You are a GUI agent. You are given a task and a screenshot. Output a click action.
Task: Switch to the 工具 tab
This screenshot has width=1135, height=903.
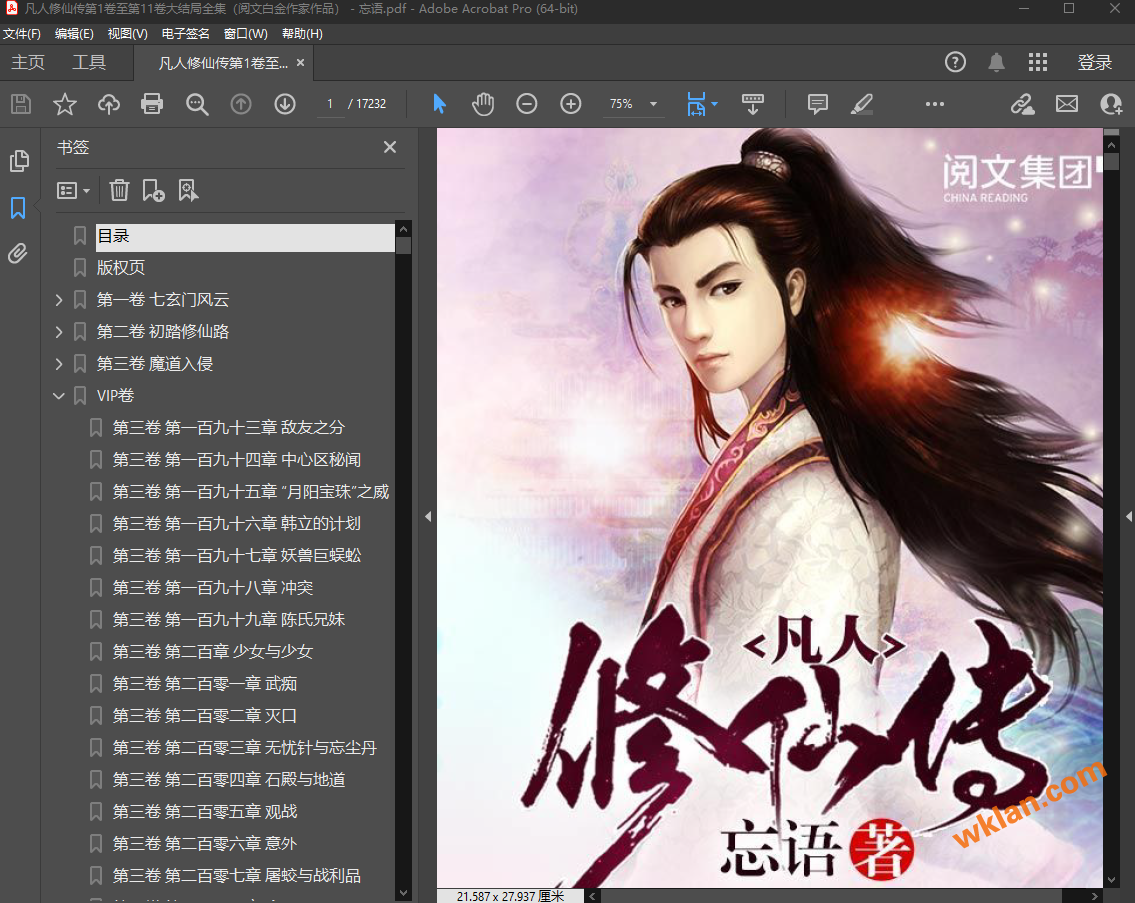[x=89, y=62]
